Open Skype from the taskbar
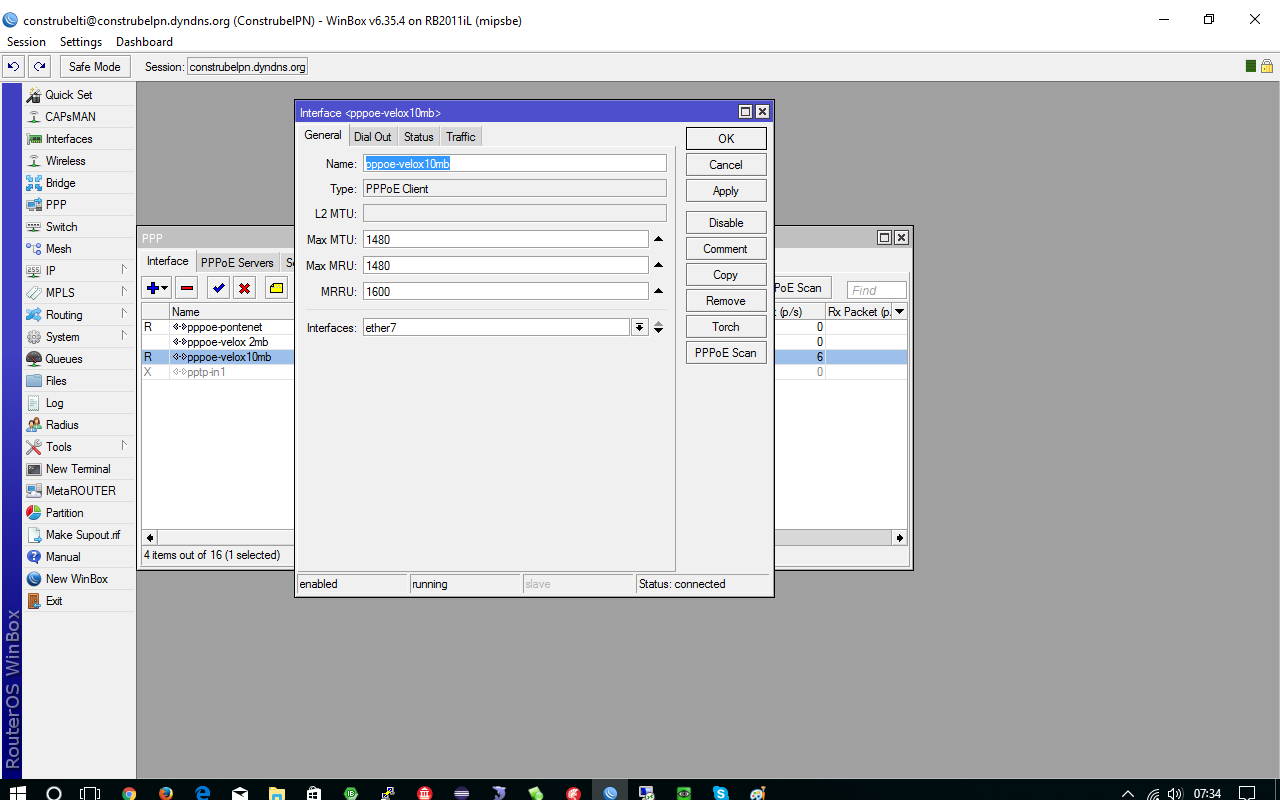 point(720,793)
